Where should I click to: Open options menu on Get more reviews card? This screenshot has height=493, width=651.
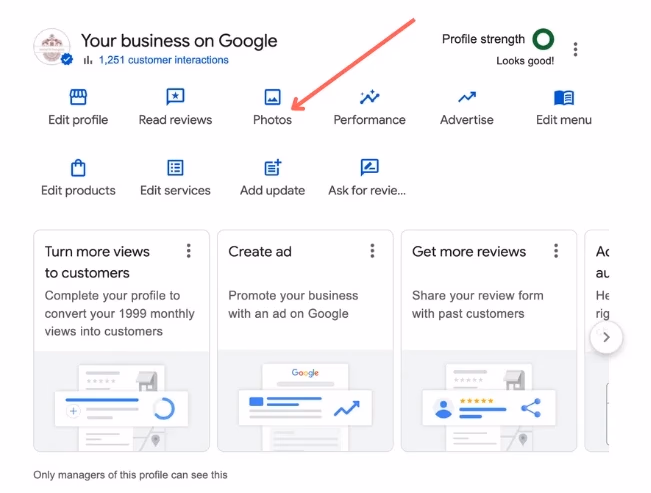[556, 251]
